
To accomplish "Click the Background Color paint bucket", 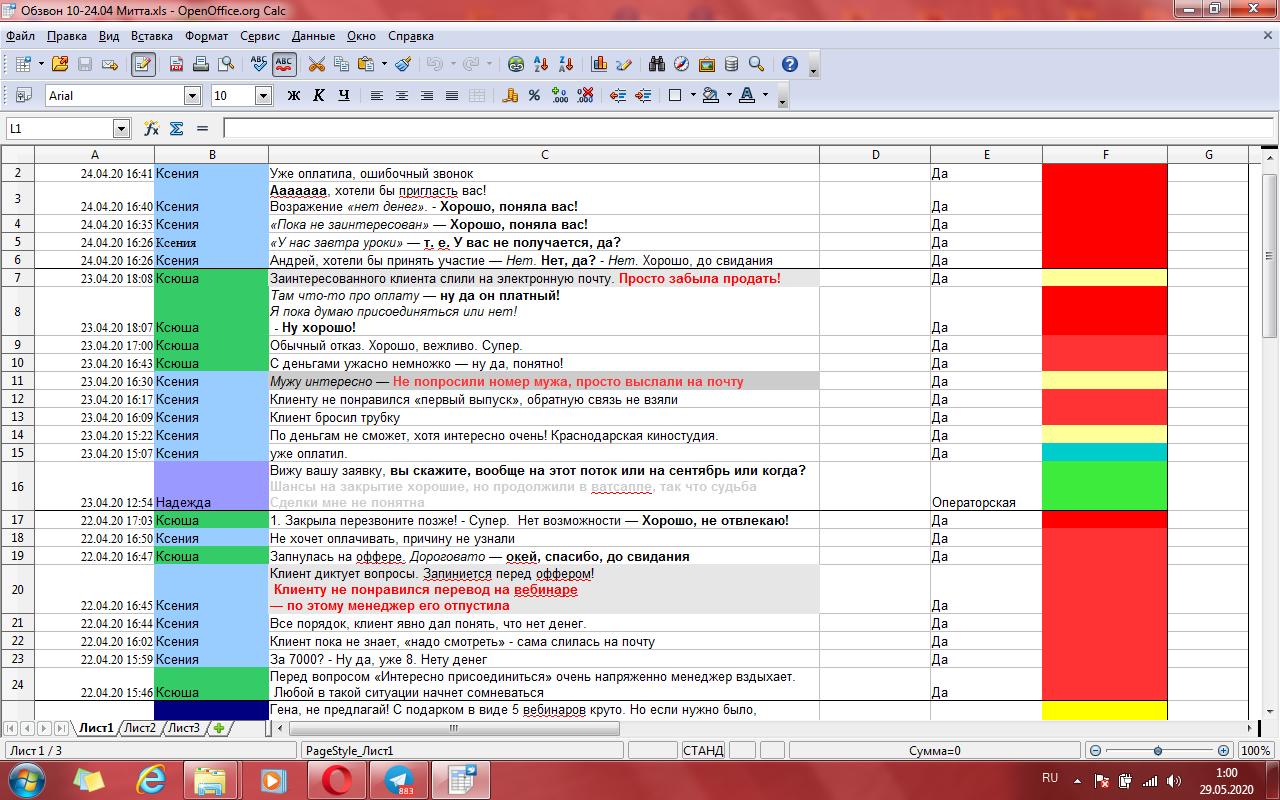I will [711, 96].
